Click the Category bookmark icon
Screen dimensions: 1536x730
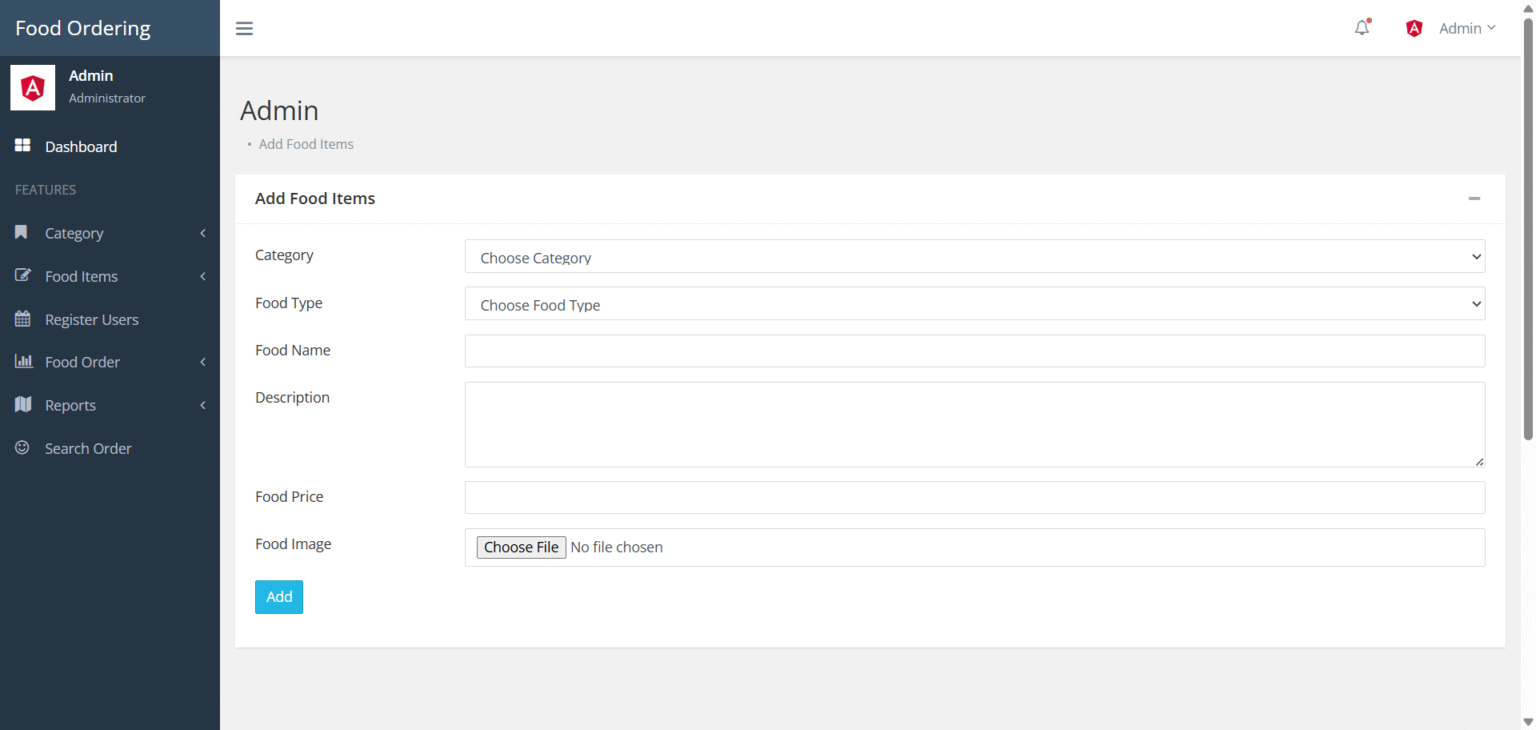[21, 232]
